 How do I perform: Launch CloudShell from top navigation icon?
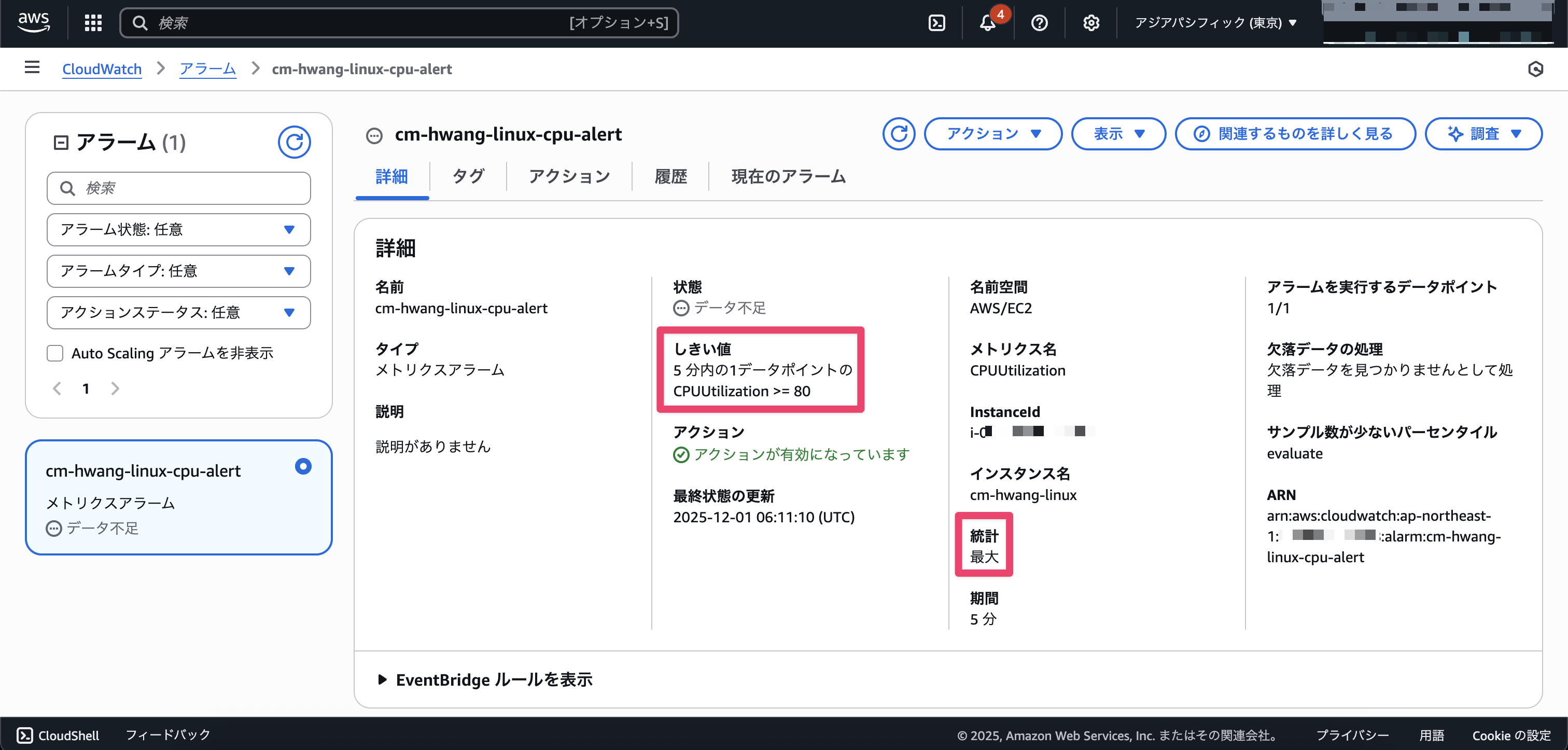[x=936, y=23]
